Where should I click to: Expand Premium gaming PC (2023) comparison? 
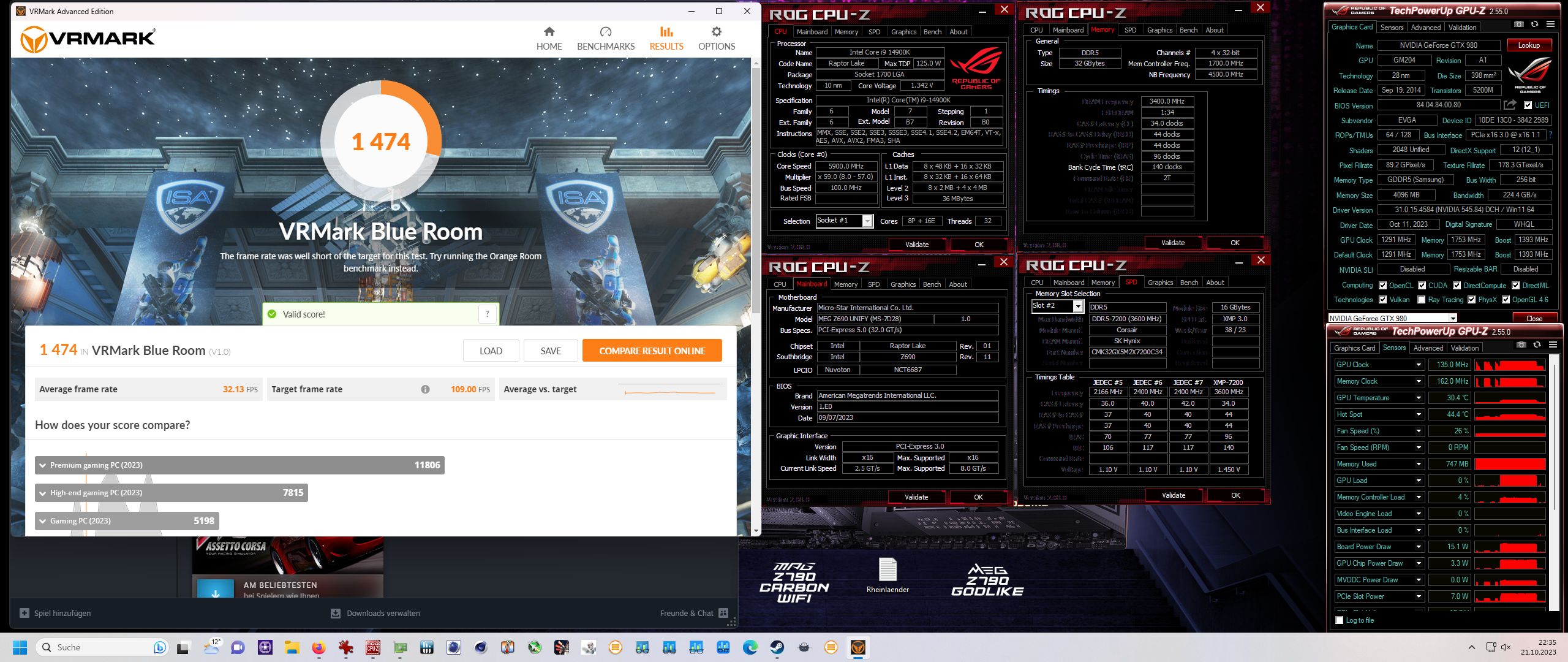coord(43,465)
